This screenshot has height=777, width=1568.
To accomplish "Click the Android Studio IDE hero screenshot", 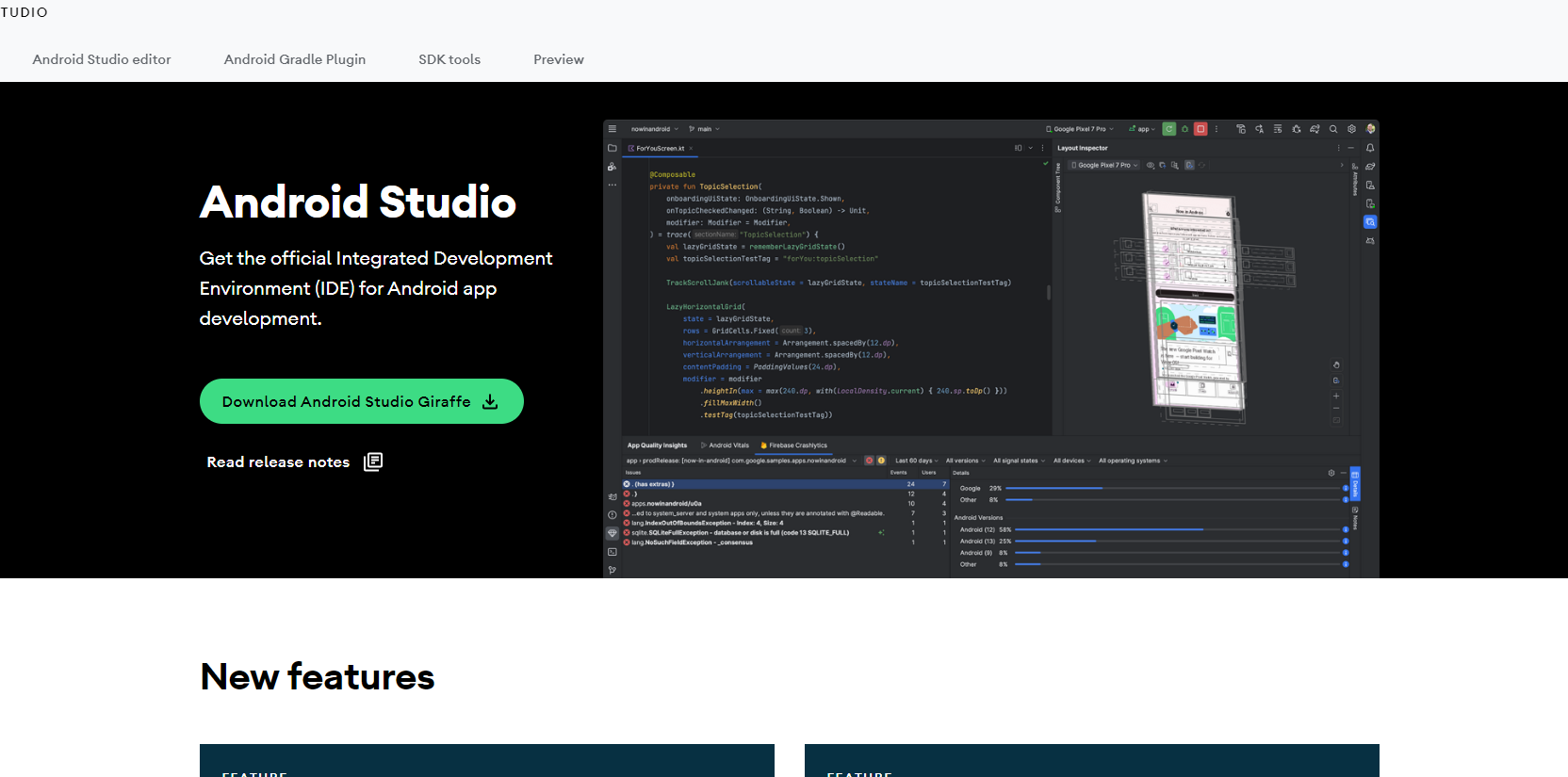I will click(991, 348).
